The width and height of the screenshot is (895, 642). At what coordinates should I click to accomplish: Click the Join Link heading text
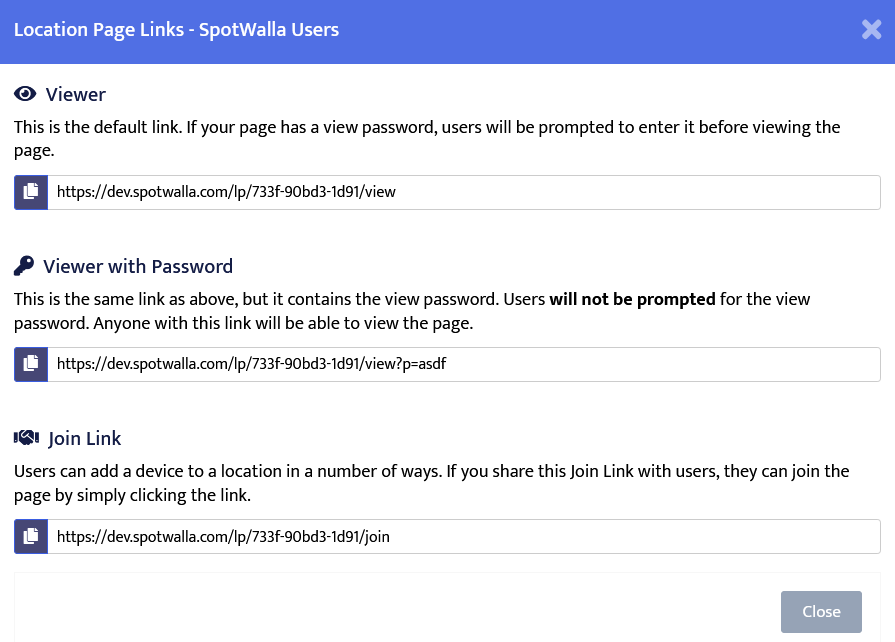coord(85,439)
